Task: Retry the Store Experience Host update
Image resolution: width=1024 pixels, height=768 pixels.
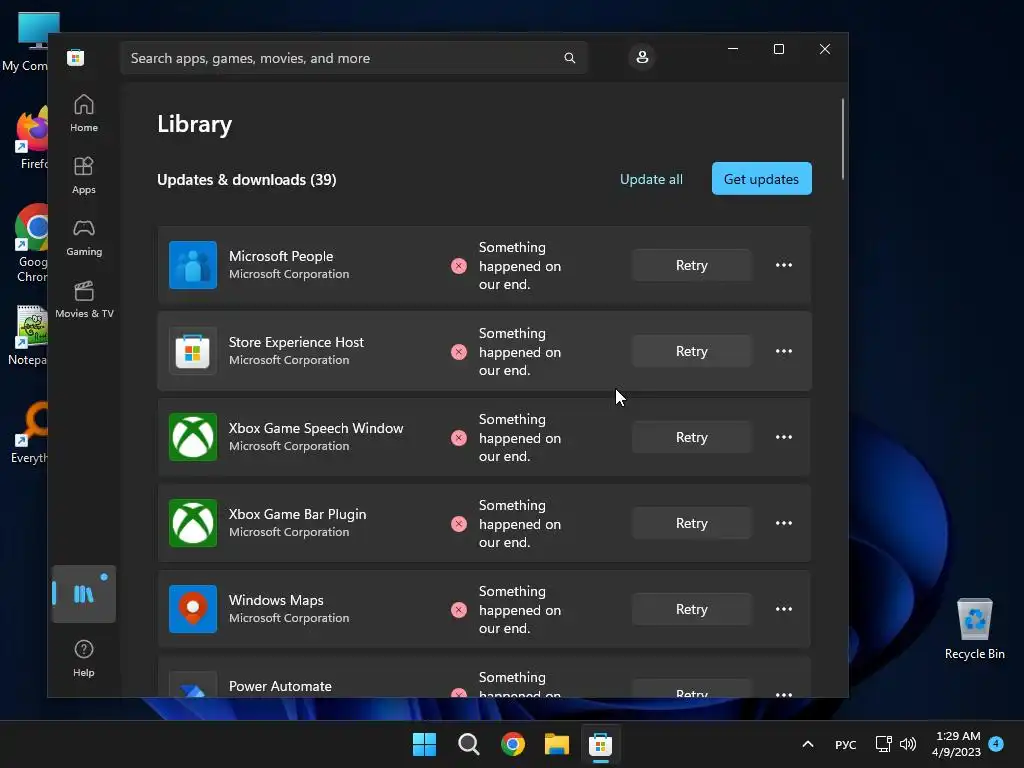Action: pyautogui.click(x=692, y=351)
